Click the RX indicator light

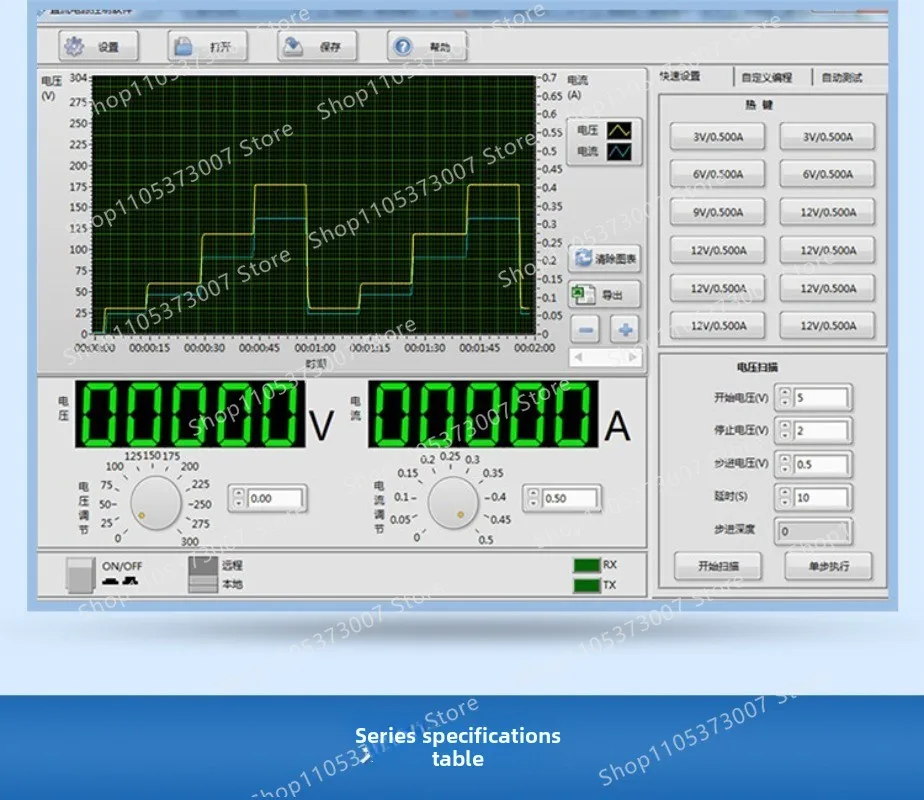tap(586, 565)
